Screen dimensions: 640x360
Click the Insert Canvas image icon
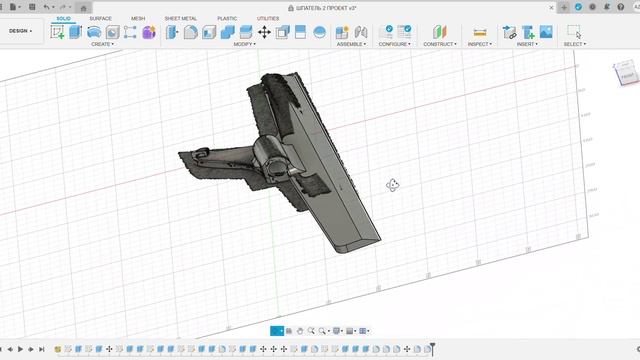click(x=546, y=32)
